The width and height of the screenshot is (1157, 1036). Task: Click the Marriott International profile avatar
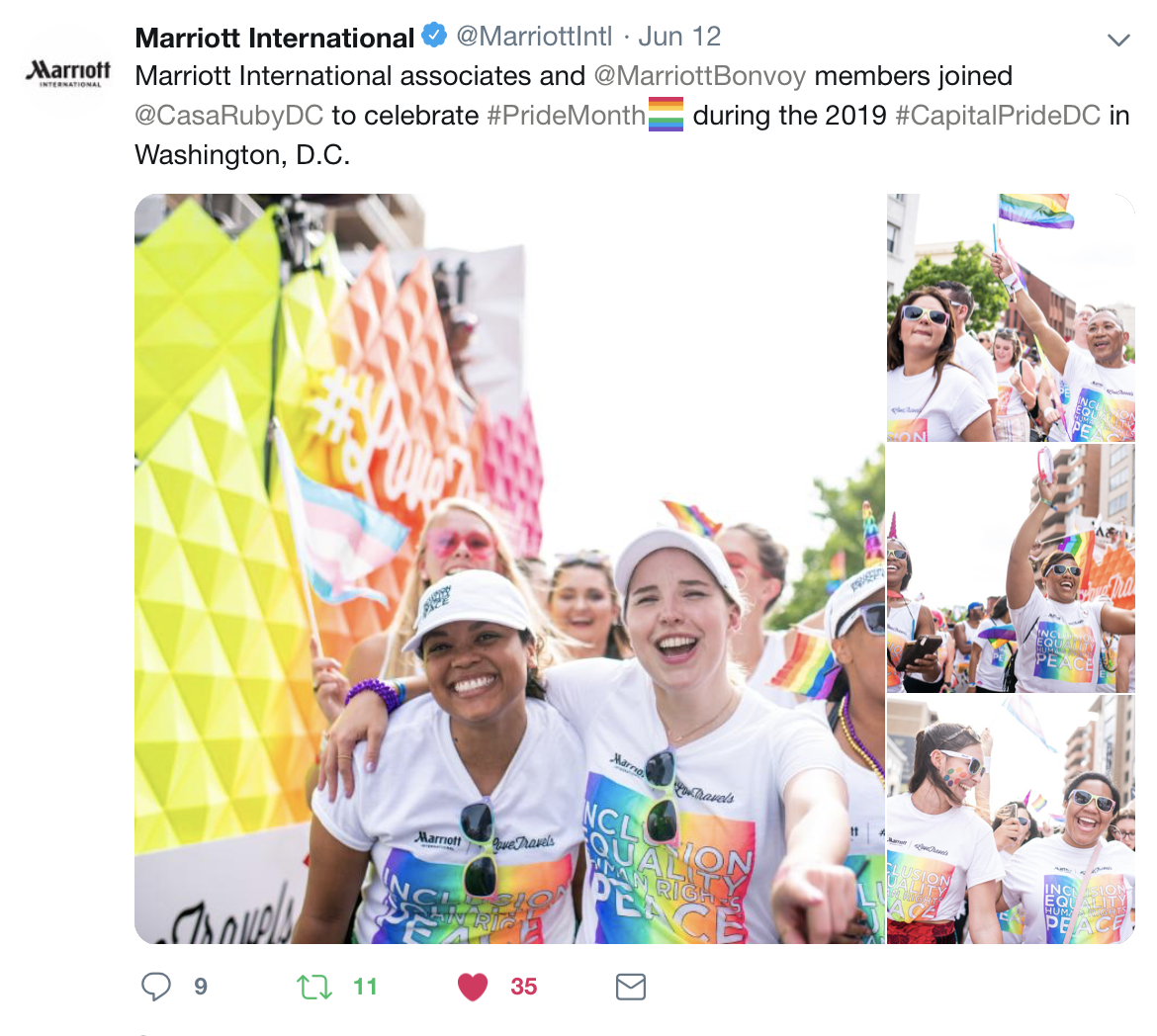[x=68, y=73]
